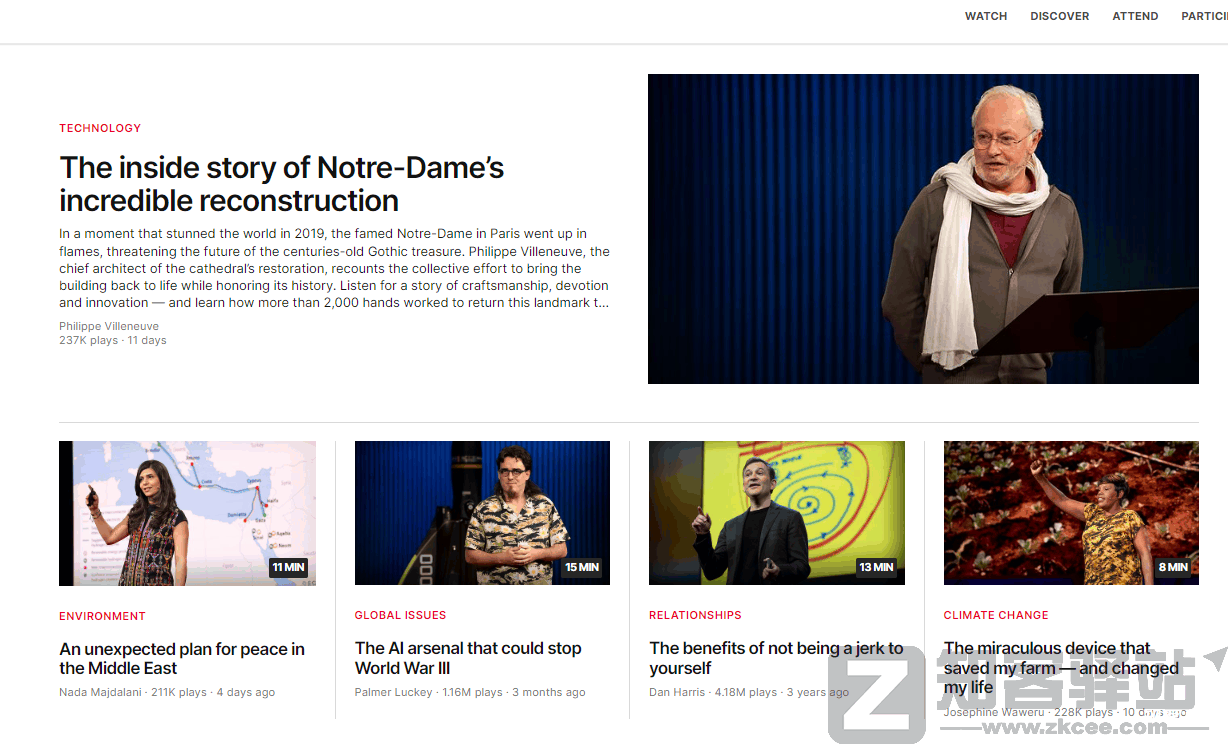Viewport: 1228px width, 744px height.
Task: Open 'benefits of not being a jerk' title
Action: click(x=776, y=658)
